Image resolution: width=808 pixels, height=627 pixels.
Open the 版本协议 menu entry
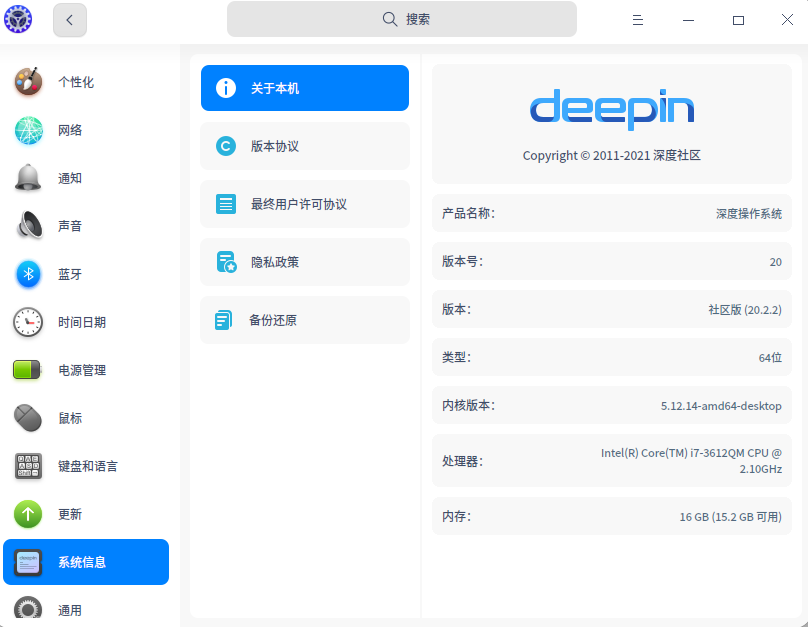tap(305, 146)
